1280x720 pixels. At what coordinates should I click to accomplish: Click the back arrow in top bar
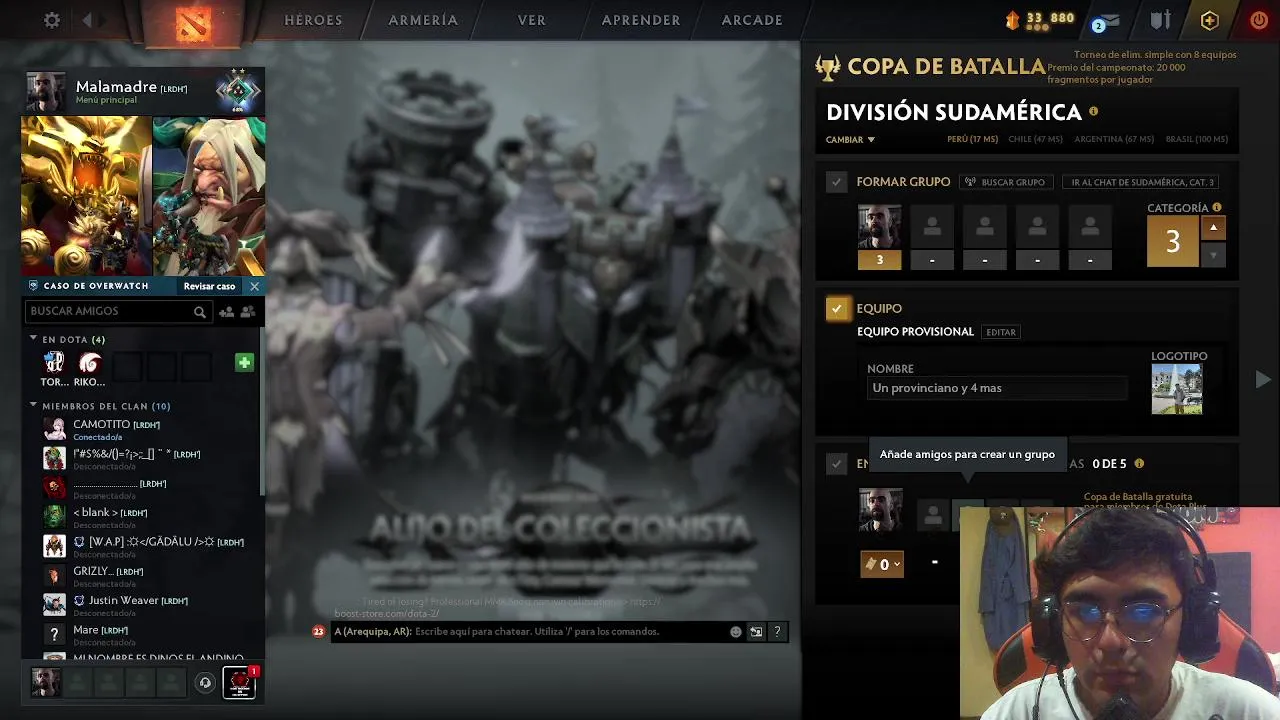coord(88,20)
